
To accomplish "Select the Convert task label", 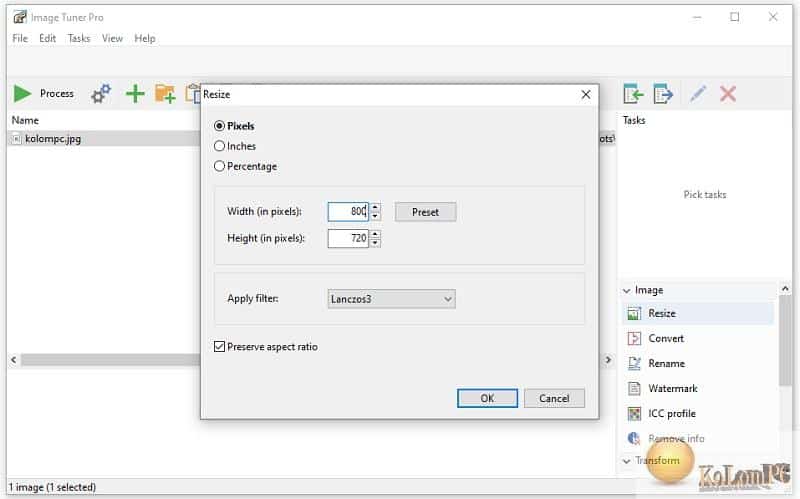I will point(666,338).
